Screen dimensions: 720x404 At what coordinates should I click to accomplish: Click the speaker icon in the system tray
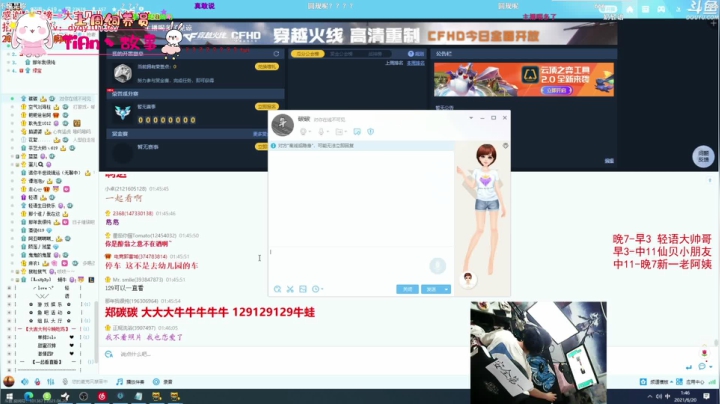coord(659,397)
